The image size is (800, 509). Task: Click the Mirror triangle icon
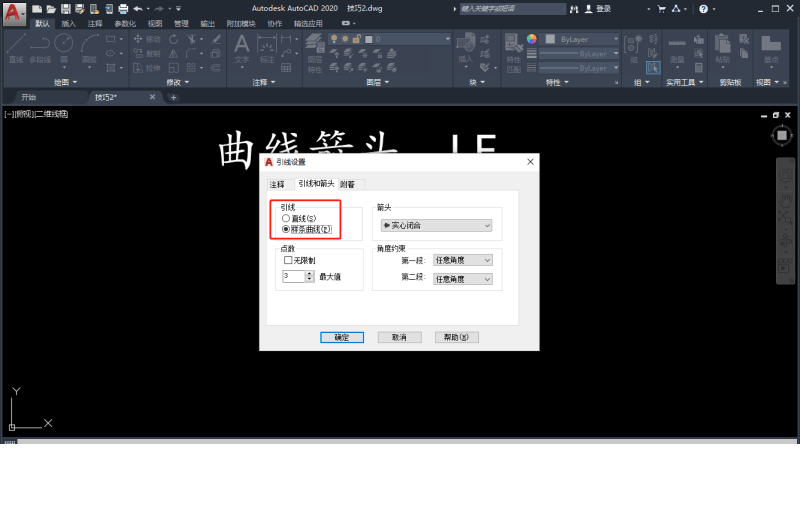[173, 53]
